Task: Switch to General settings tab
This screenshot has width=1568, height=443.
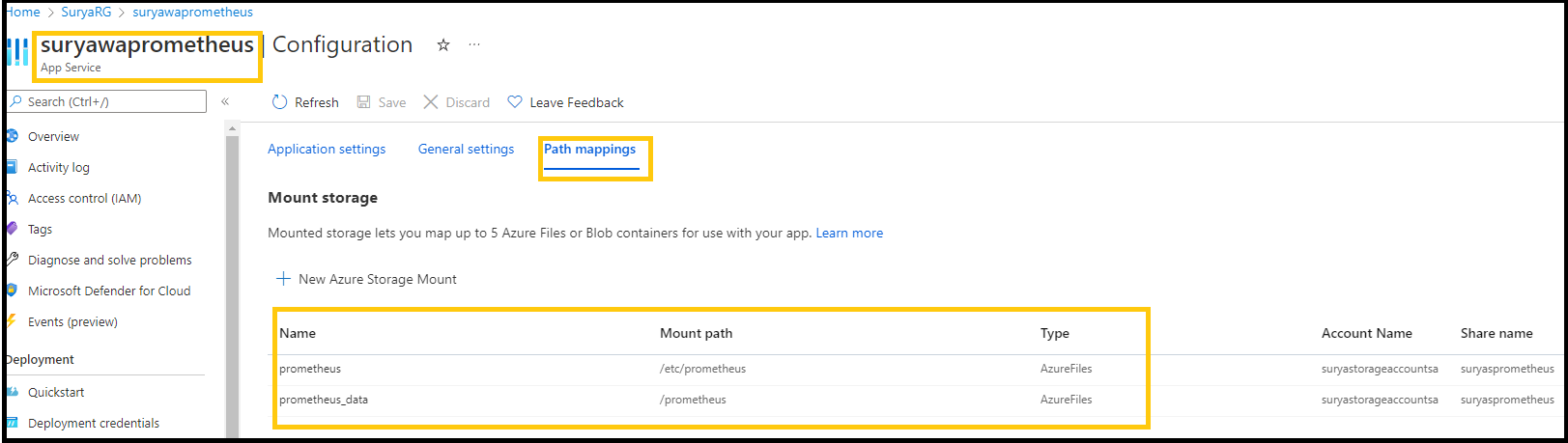Action: [x=466, y=149]
